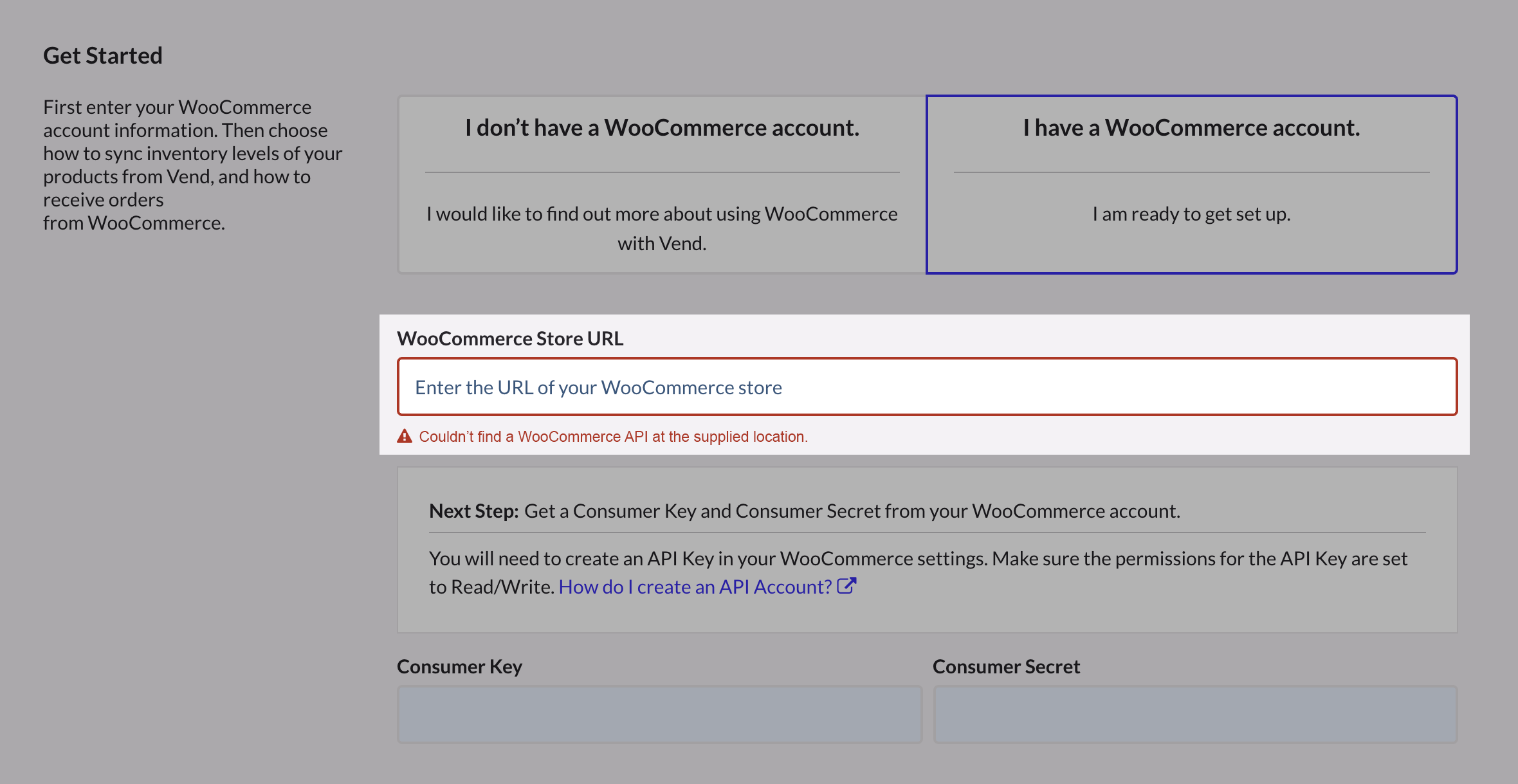1518x784 pixels.
Task: Click the 'WooCommerce Store URL' label
Action: click(510, 338)
